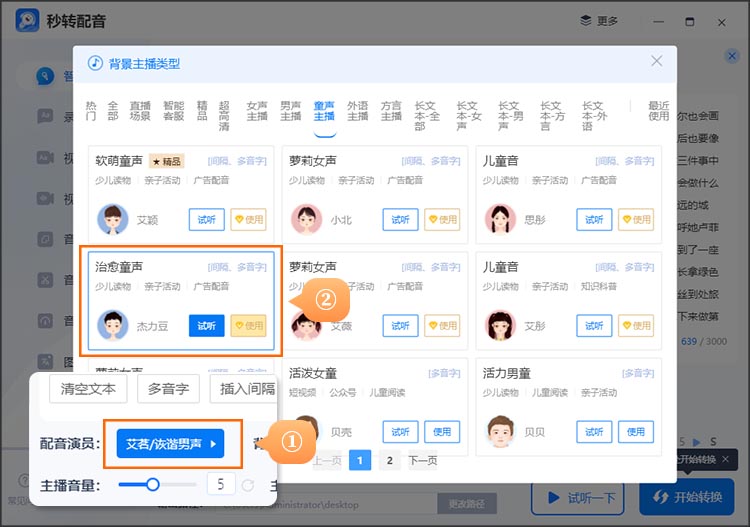Image resolution: width=750 pixels, height=527 pixels.
Task: Go to page 2 of voices
Action: coord(389,461)
